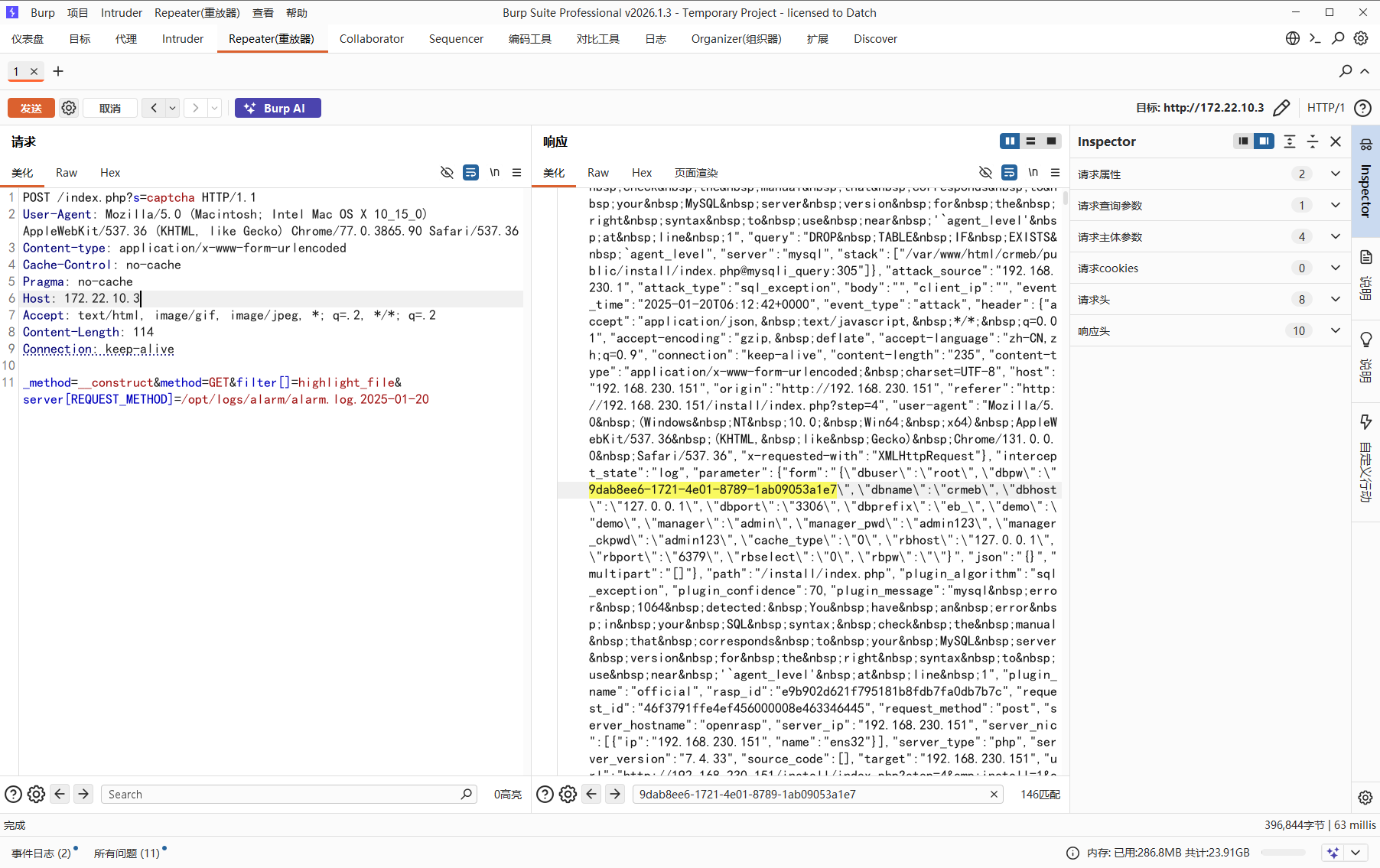Launch Burp AI assistant
Viewport: 1380px width, 868px height.
(x=278, y=108)
